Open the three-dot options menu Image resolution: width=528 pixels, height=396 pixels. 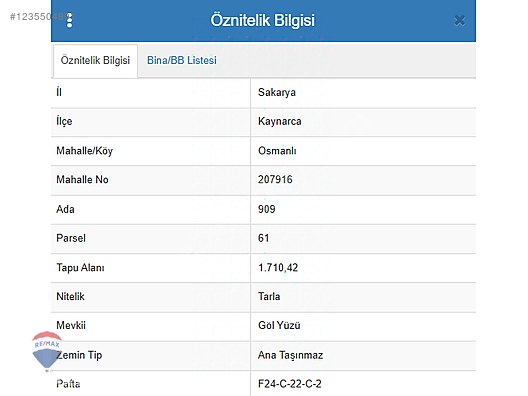69,20
